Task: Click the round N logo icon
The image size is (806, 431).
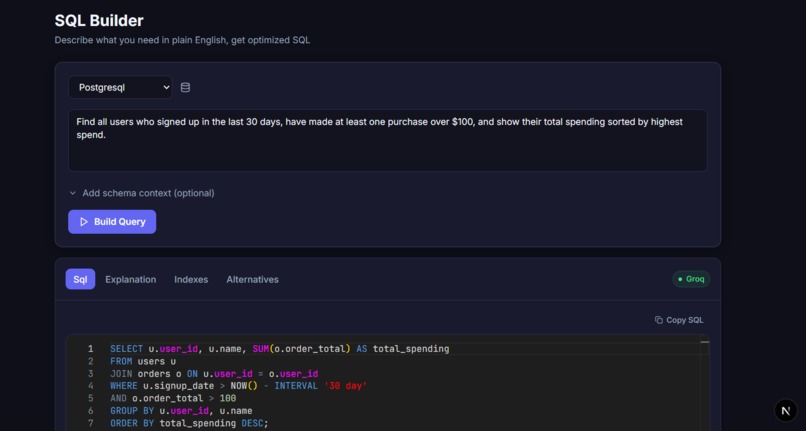Action: click(785, 410)
